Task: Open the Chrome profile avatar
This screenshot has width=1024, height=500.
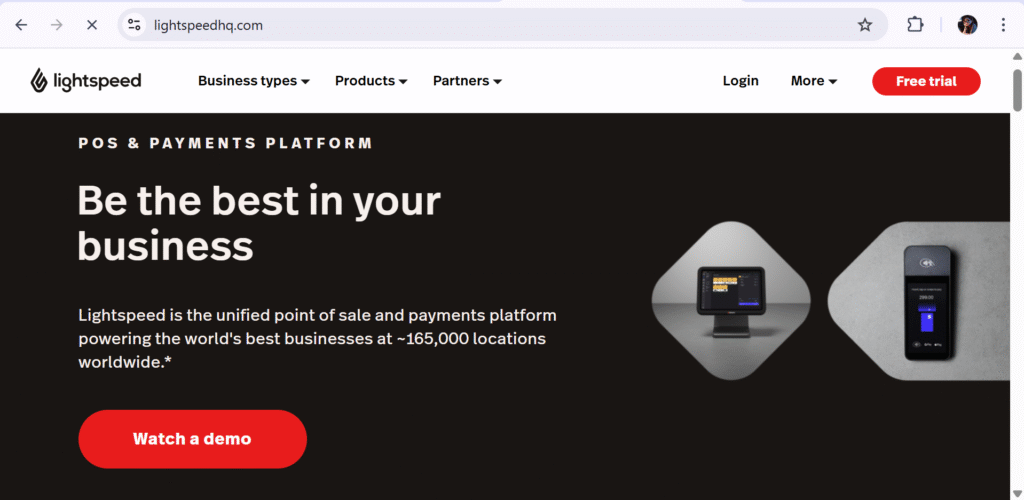Action: point(967,25)
